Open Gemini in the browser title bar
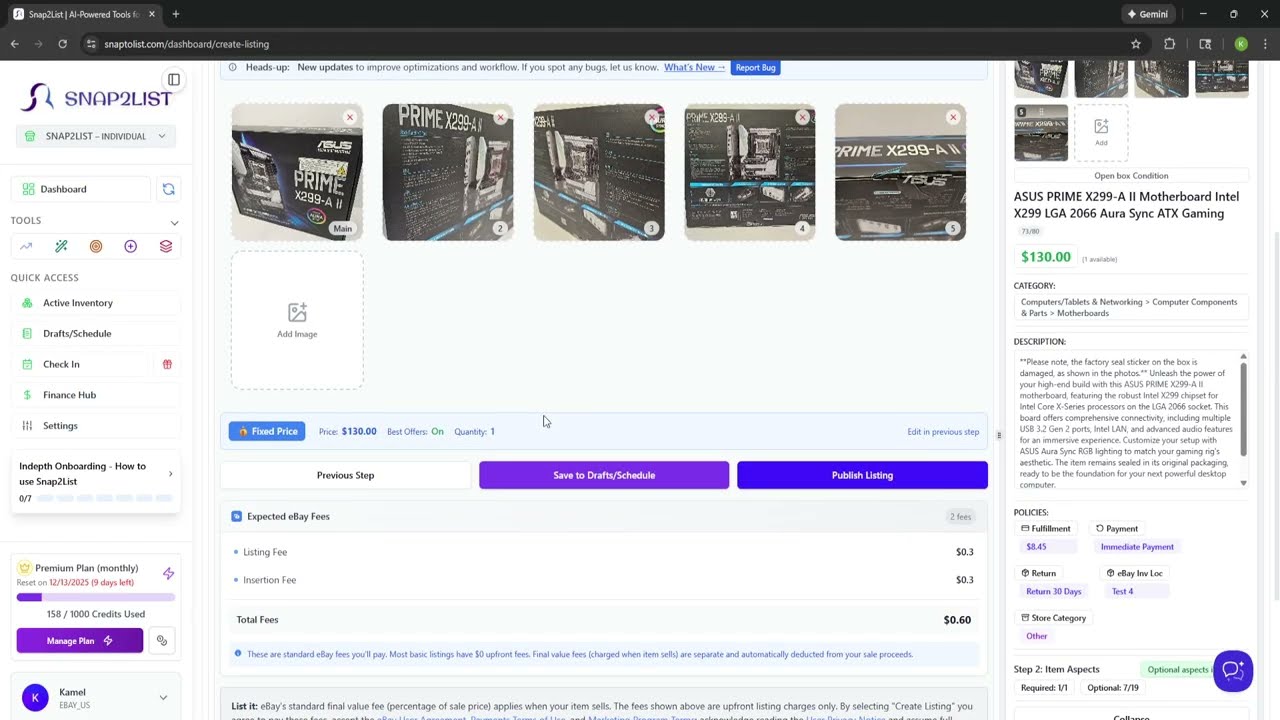The height and width of the screenshot is (720, 1280). pos(1148,14)
